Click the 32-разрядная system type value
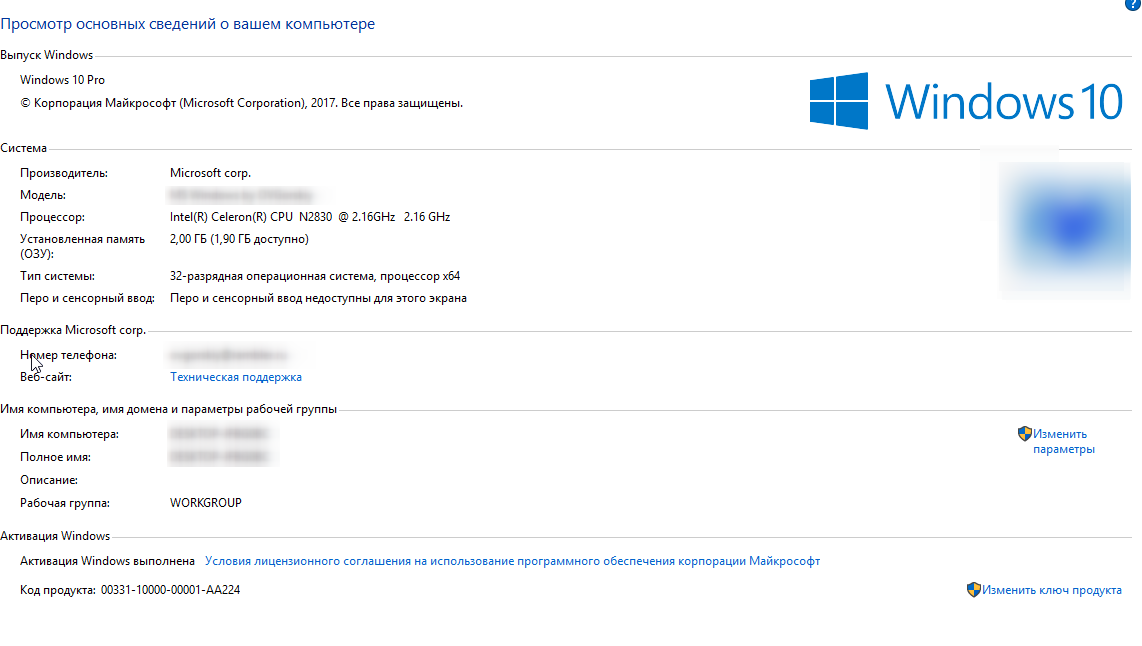 pos(315,276)
